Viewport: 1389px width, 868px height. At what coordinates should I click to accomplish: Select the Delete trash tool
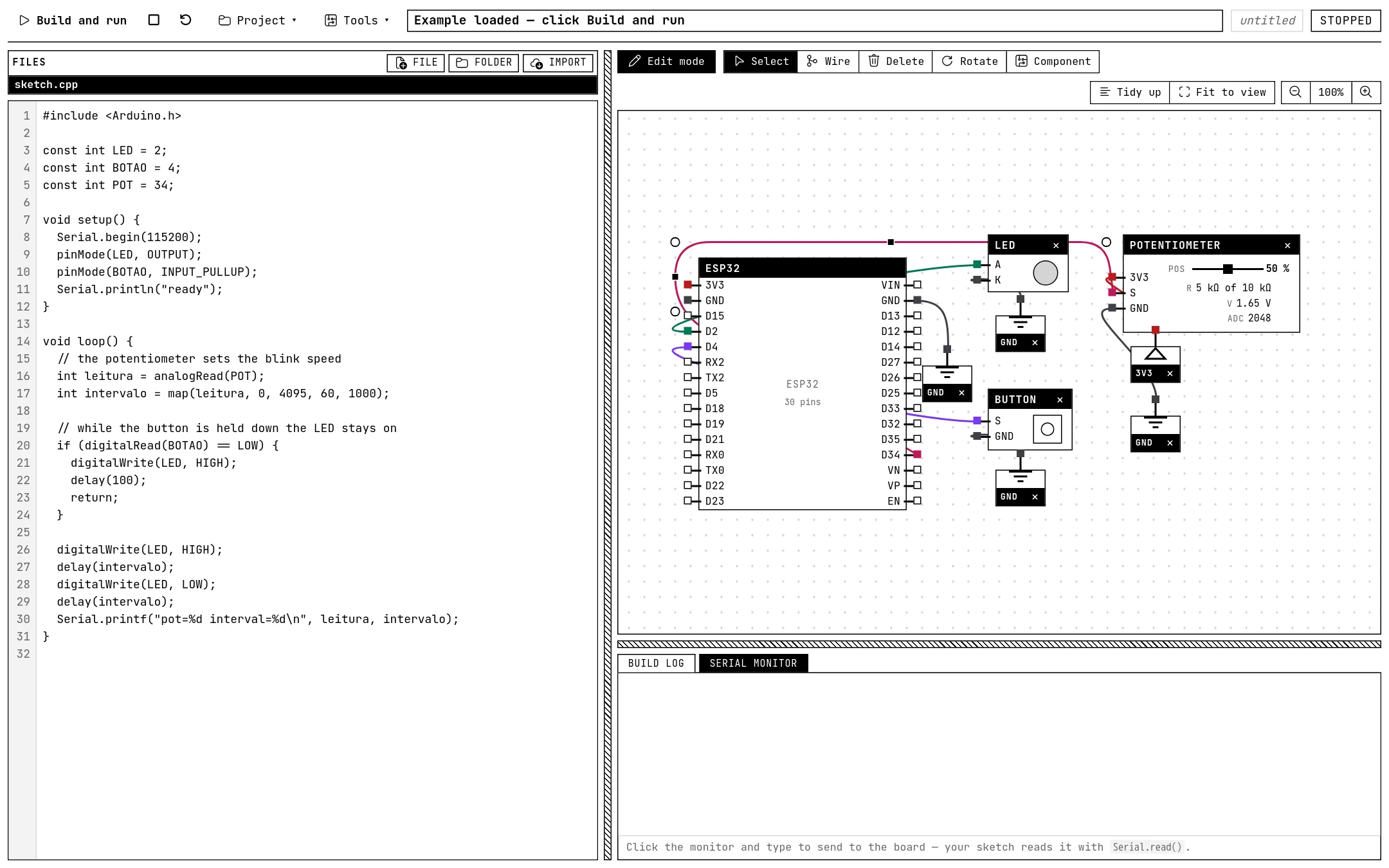pyautogui.click(x=896, y=62)
